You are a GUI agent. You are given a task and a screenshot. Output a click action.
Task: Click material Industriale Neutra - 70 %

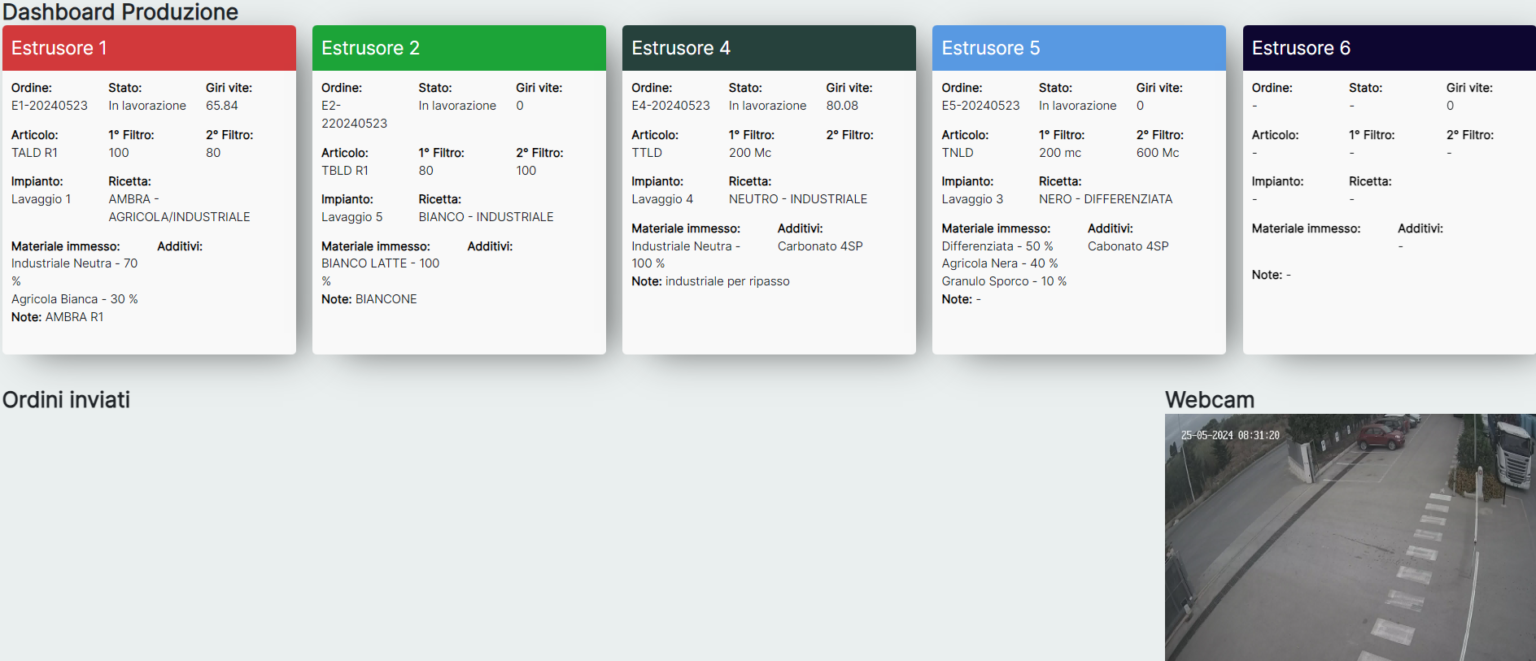(74, 272)
